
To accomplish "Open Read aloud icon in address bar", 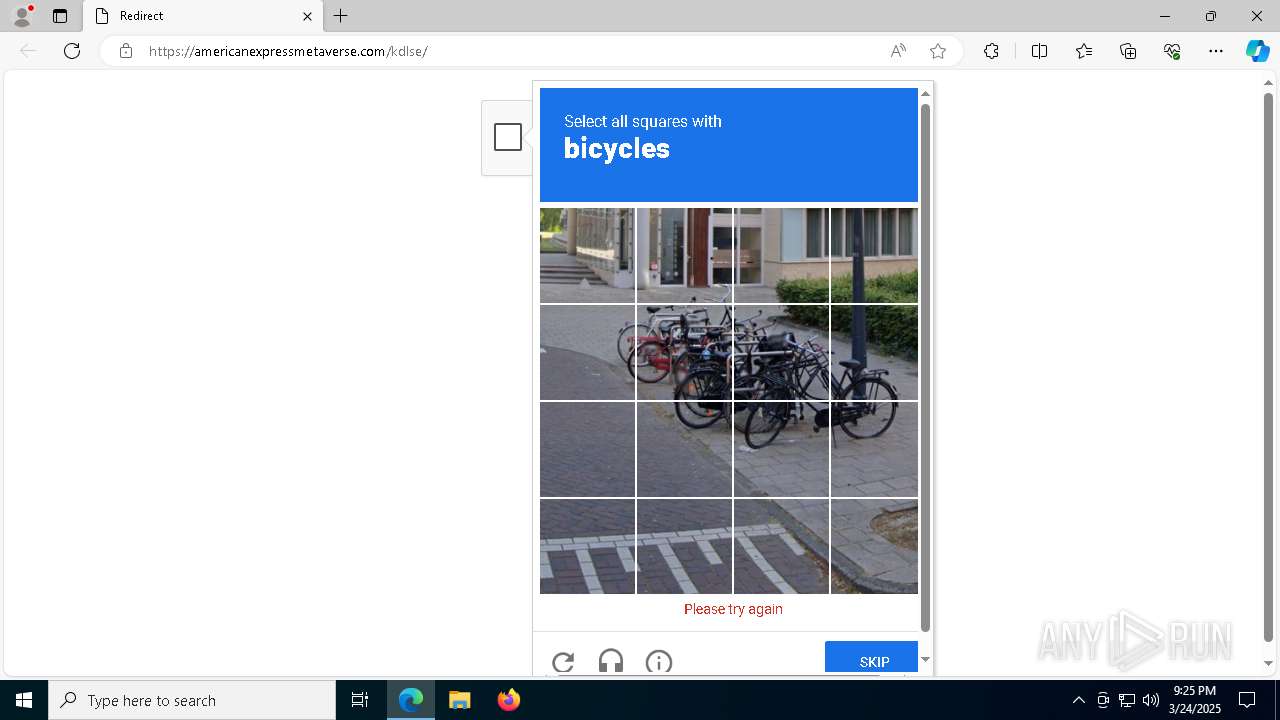I will click(898, 51).
